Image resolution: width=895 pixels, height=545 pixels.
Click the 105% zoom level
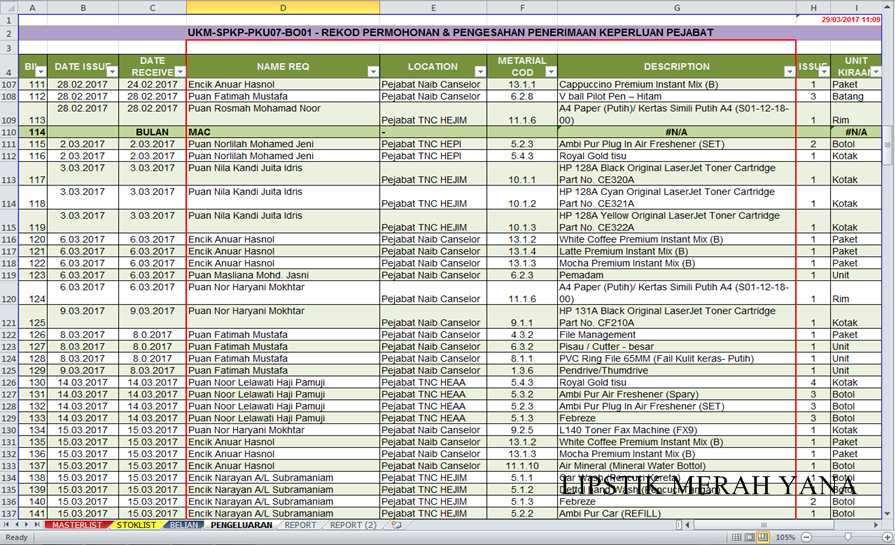(x=785, y=537)
